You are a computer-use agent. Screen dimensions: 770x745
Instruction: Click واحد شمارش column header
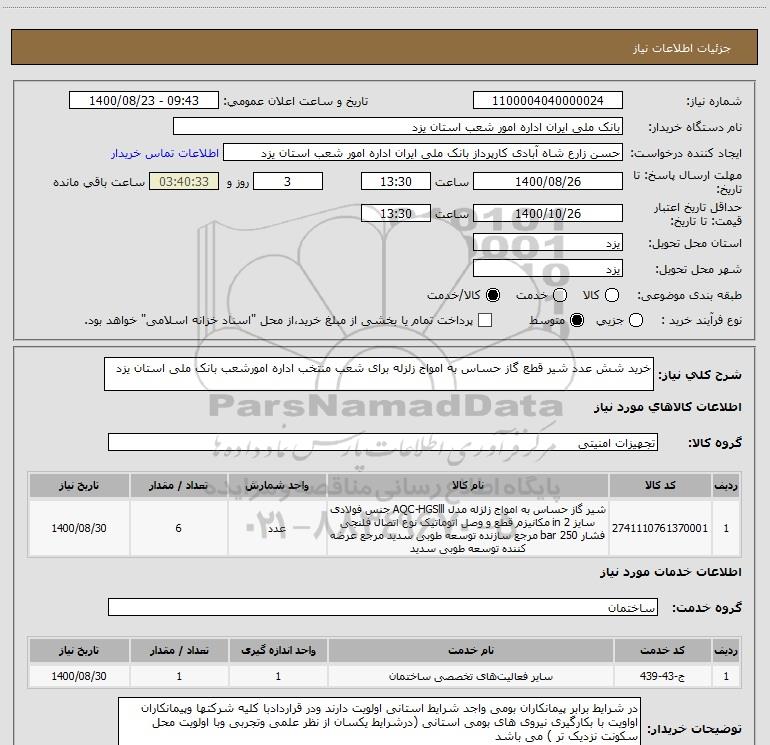click(277, 485)
